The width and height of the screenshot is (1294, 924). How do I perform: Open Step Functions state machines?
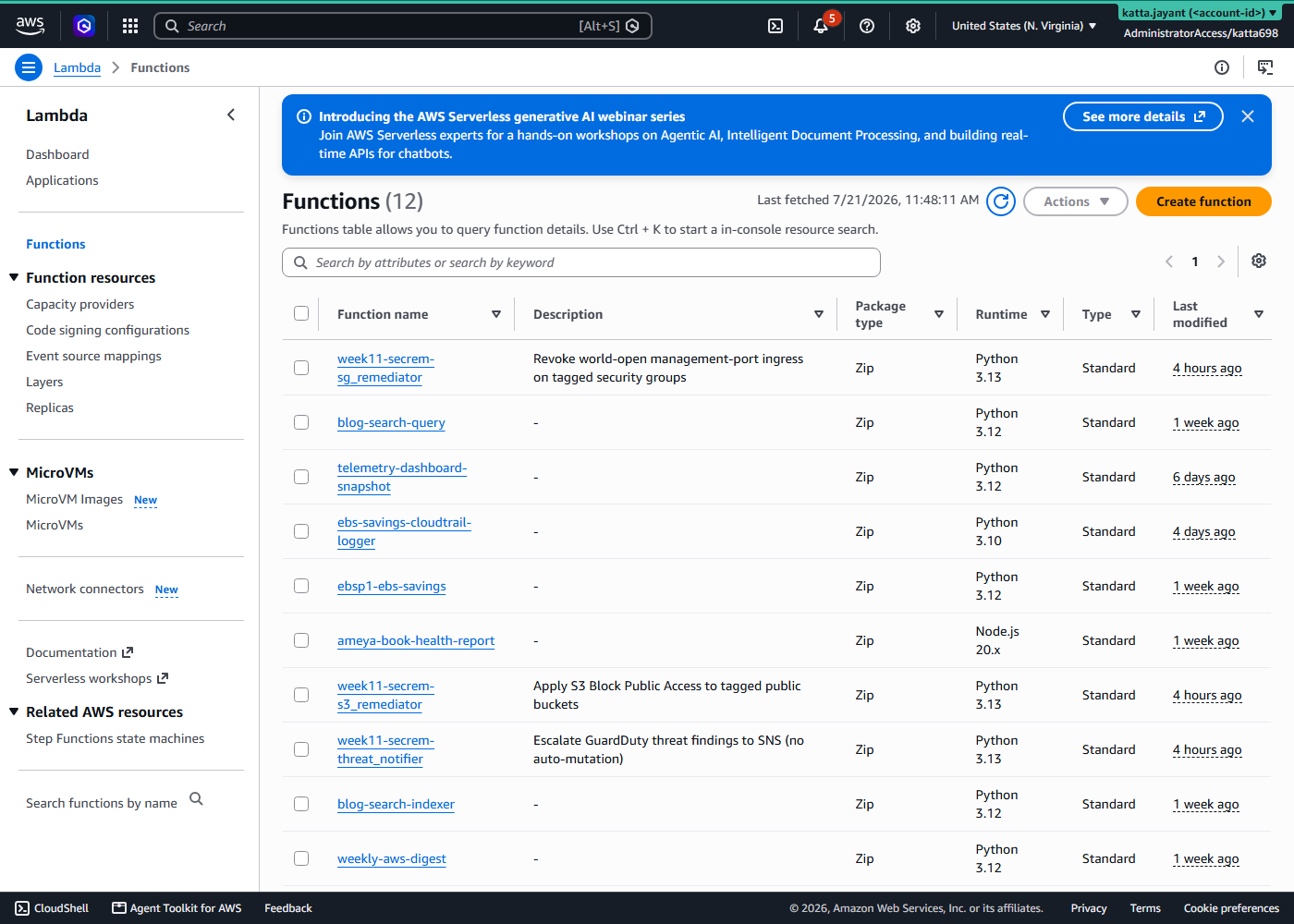(115, 738)
